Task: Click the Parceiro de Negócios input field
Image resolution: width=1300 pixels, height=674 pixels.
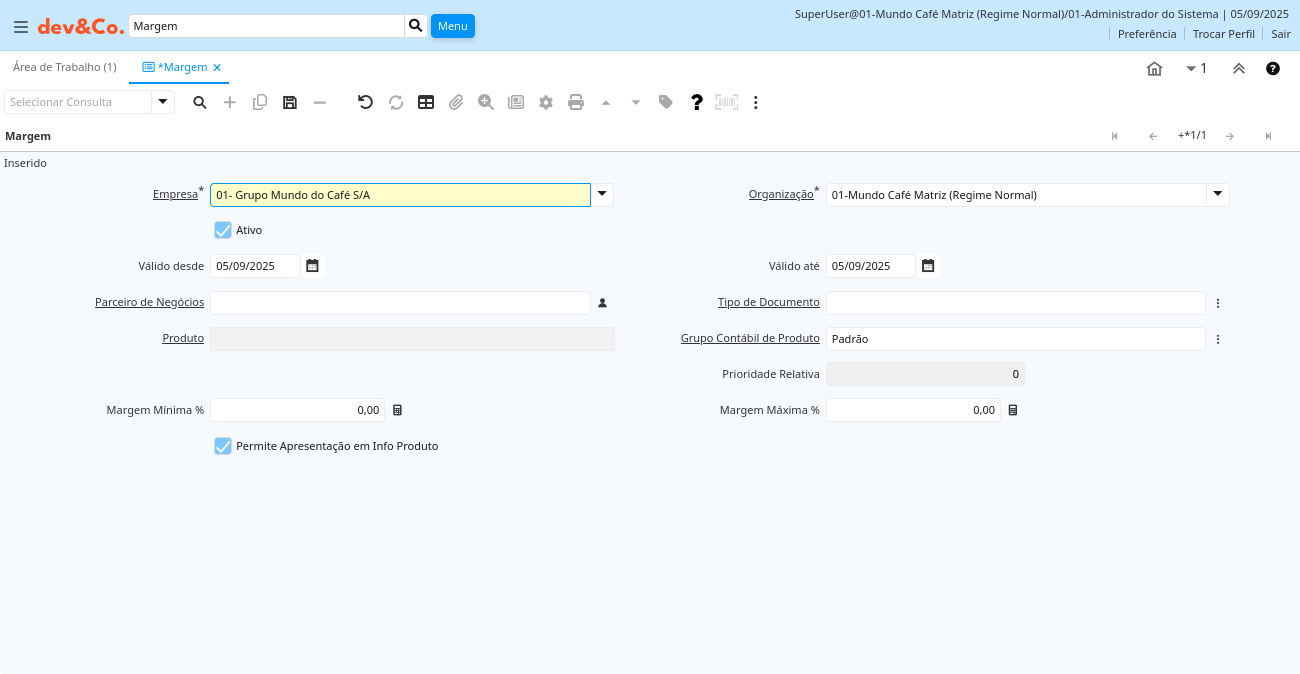Action: tap(400, 302)
